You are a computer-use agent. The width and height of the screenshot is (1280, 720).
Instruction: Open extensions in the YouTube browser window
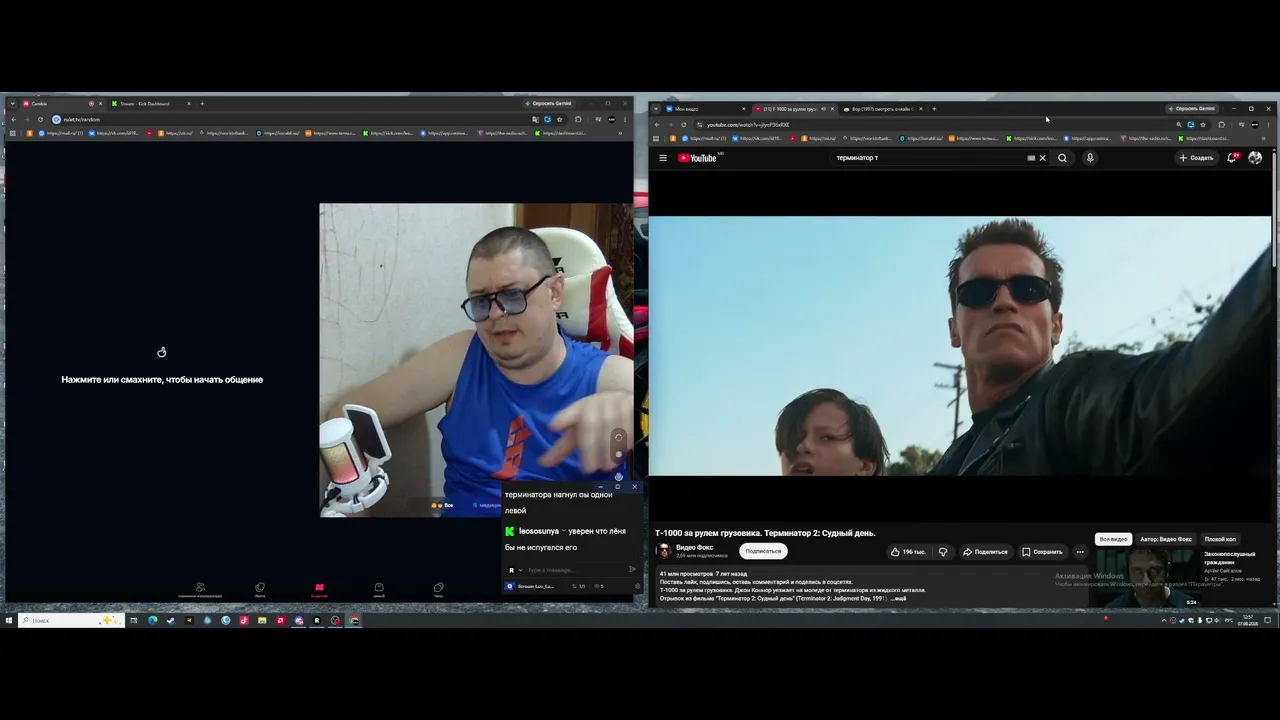1221,125
